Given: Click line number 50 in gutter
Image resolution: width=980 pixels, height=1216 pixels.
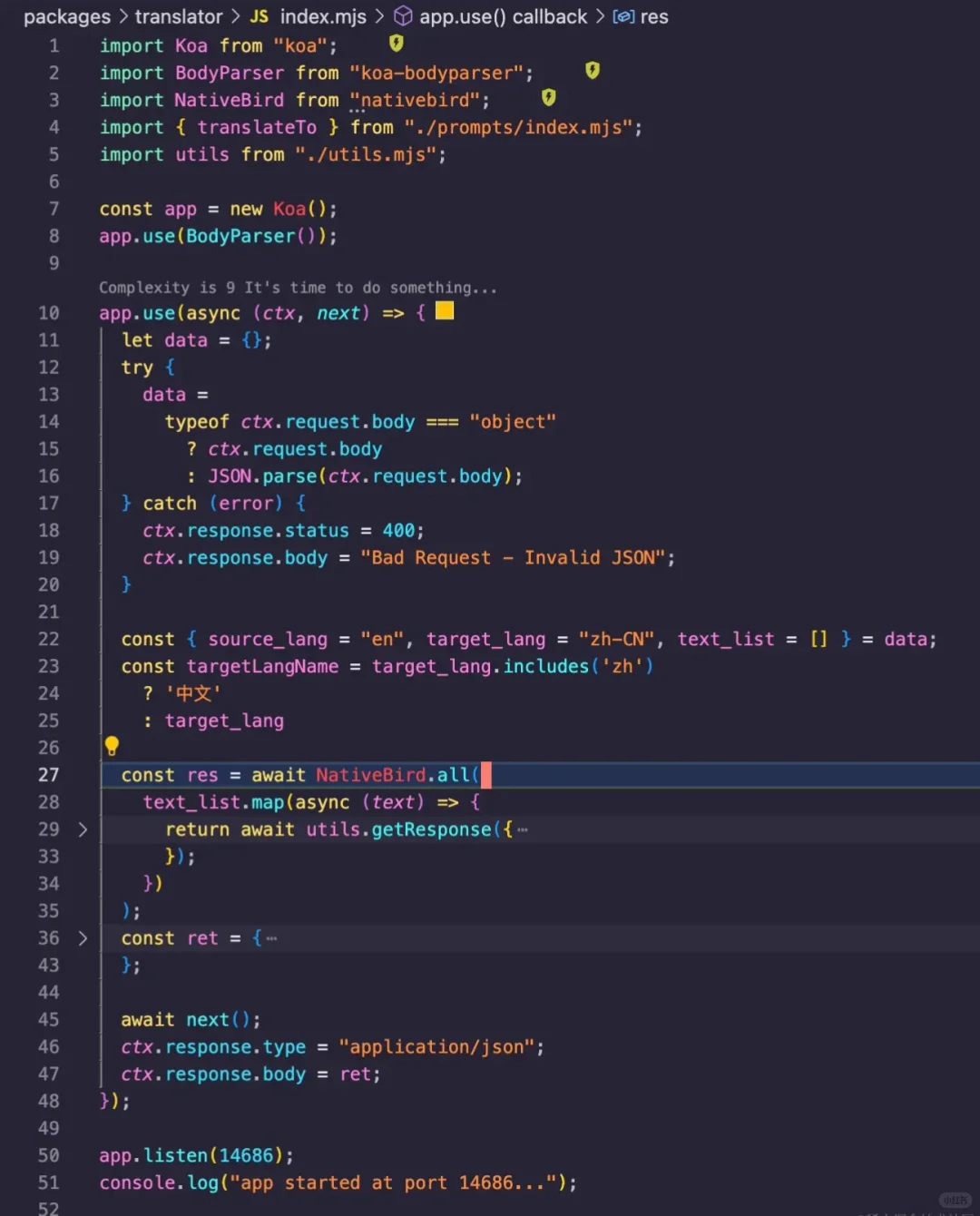Looking at the screenshot, I should 48,1155.
